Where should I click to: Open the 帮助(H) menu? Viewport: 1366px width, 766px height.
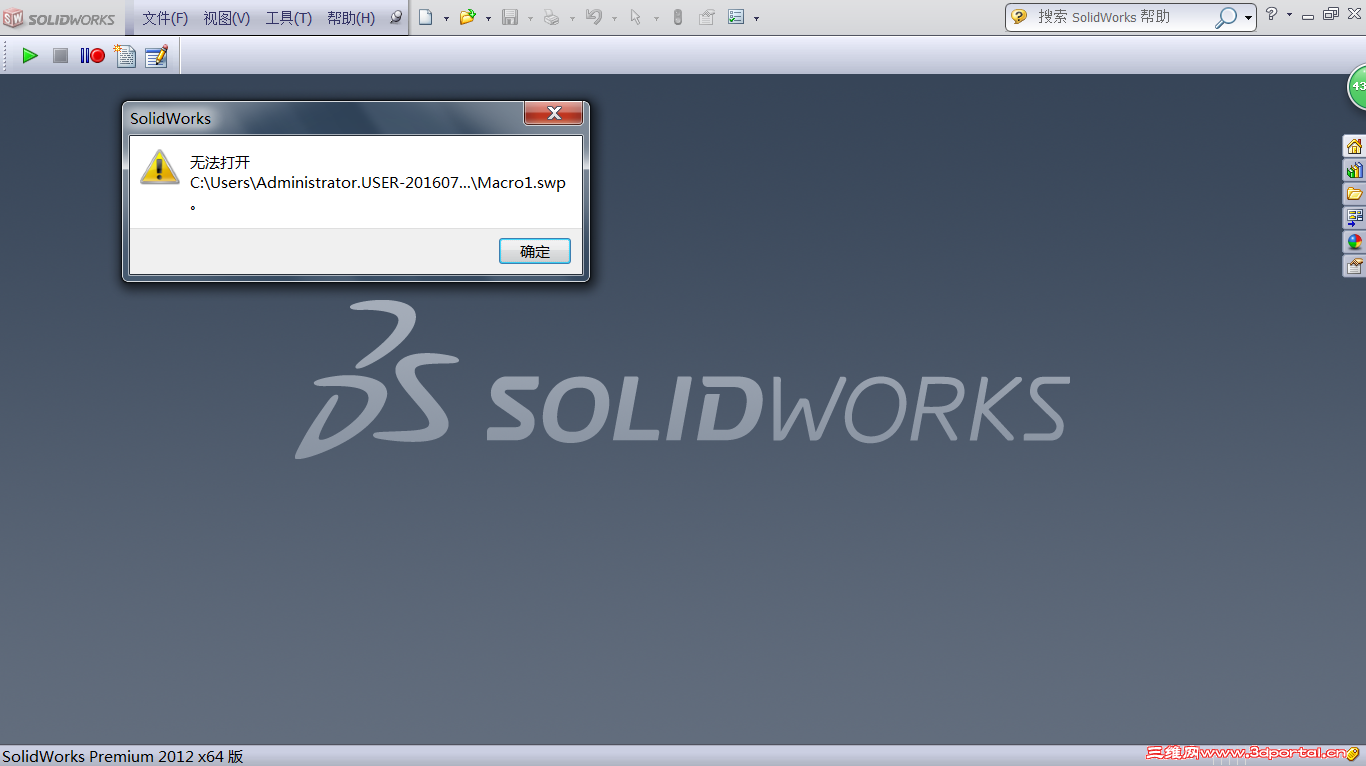click(350, 17)
